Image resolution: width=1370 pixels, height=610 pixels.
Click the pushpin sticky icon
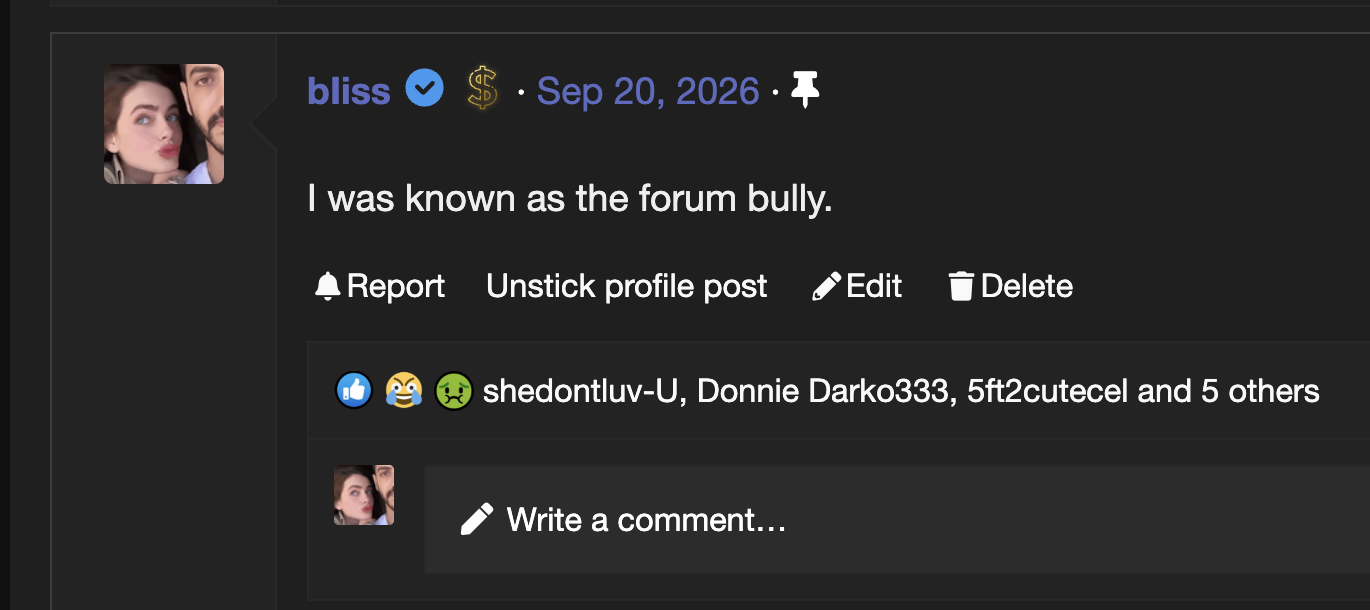805,90
